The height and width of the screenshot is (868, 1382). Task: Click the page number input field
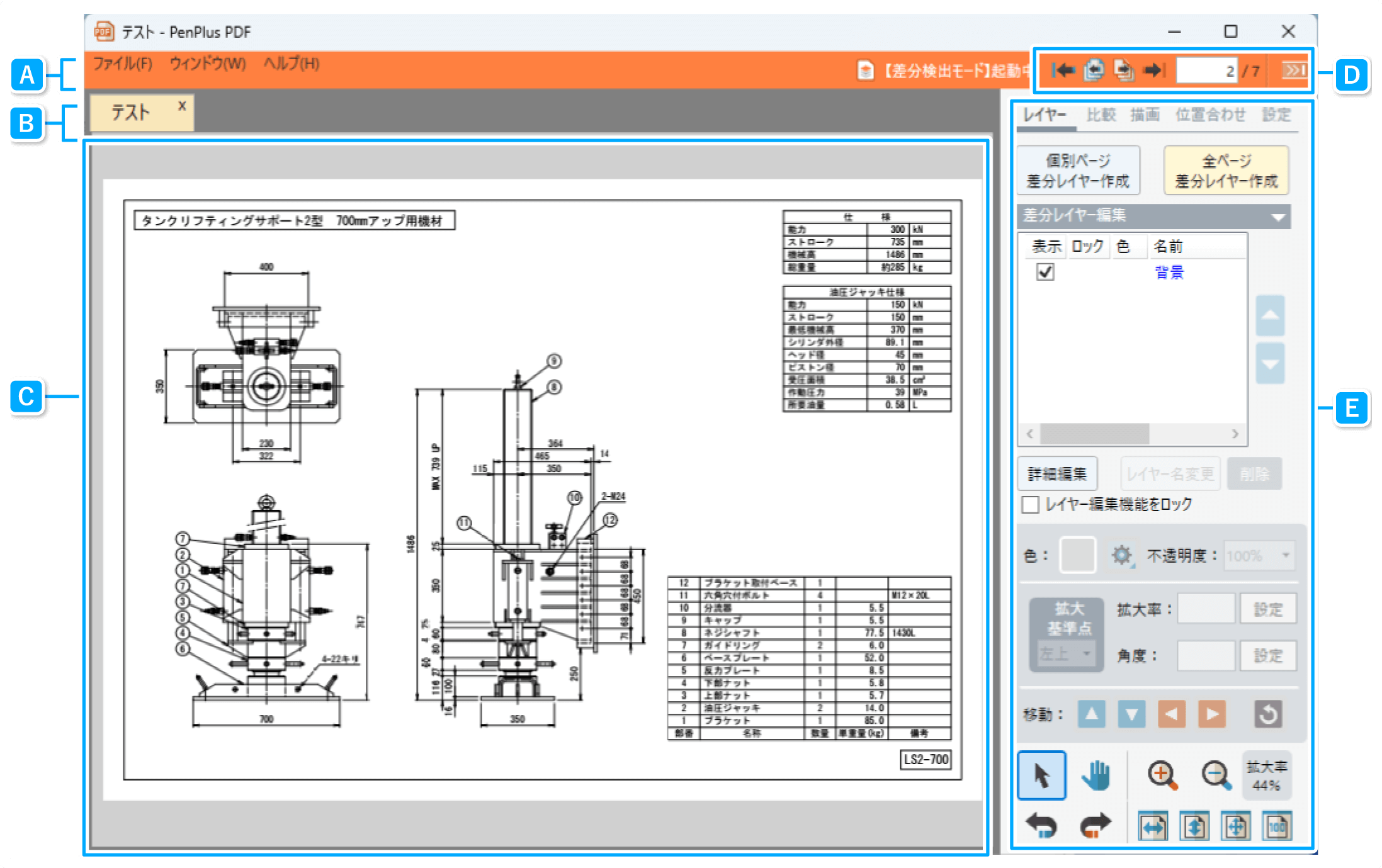1206,71
